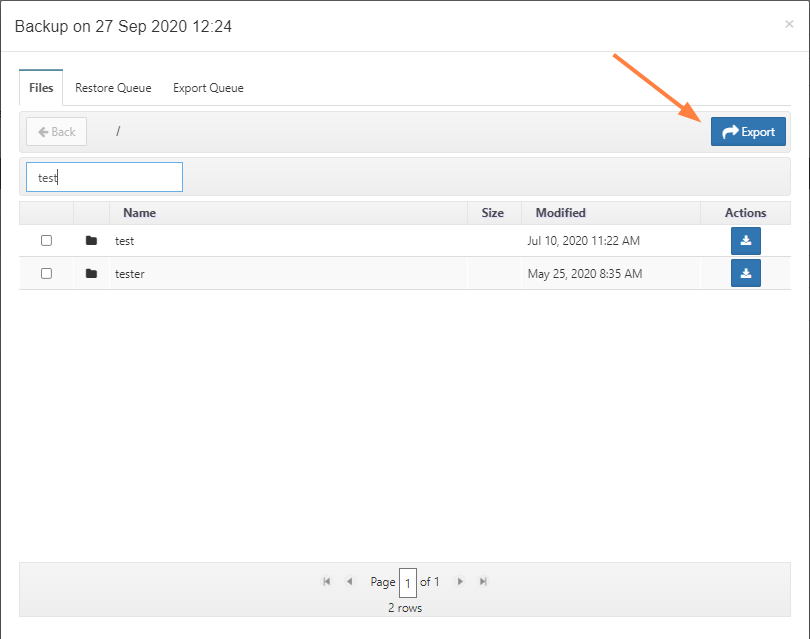Screen dimensions: 810x639
Task: Click the page number input box
Action: click(x=408, y=582)
